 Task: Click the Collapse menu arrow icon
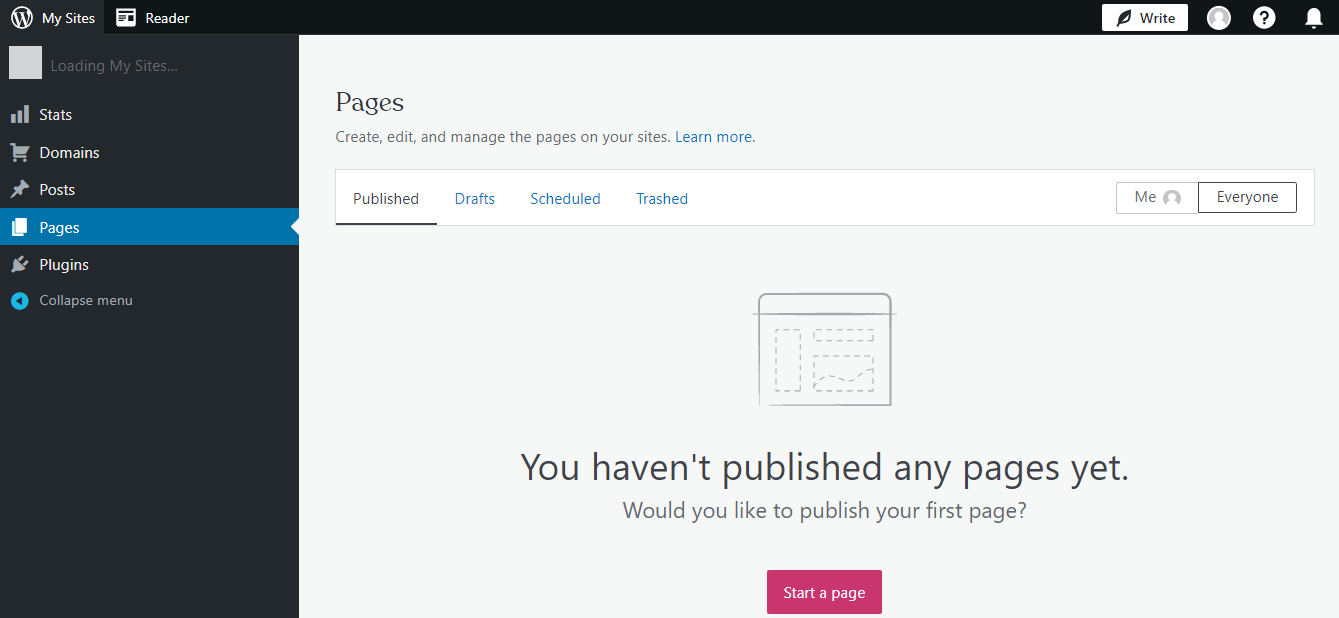tap(20, 301)
